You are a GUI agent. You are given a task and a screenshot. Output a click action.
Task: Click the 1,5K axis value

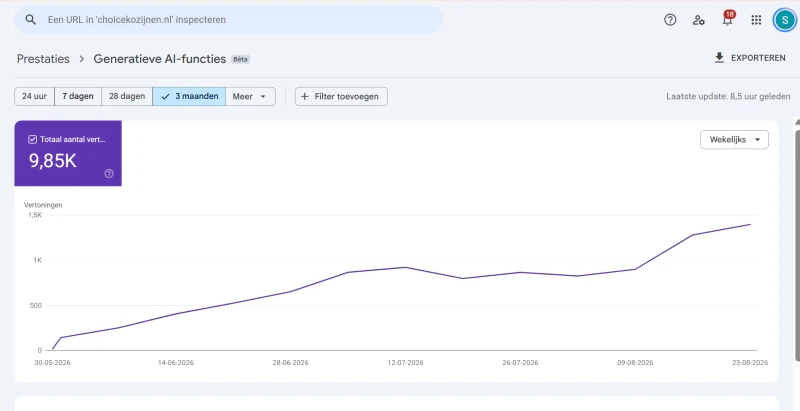click(x=35, y=215)
